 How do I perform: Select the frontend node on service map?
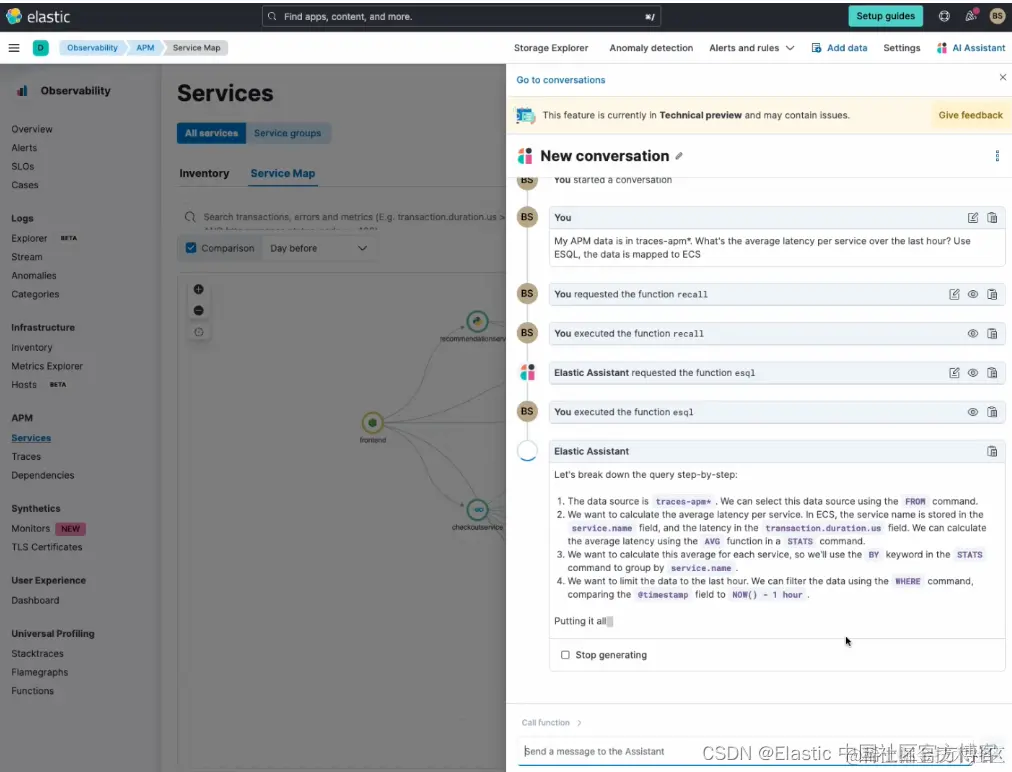[372, 423]
